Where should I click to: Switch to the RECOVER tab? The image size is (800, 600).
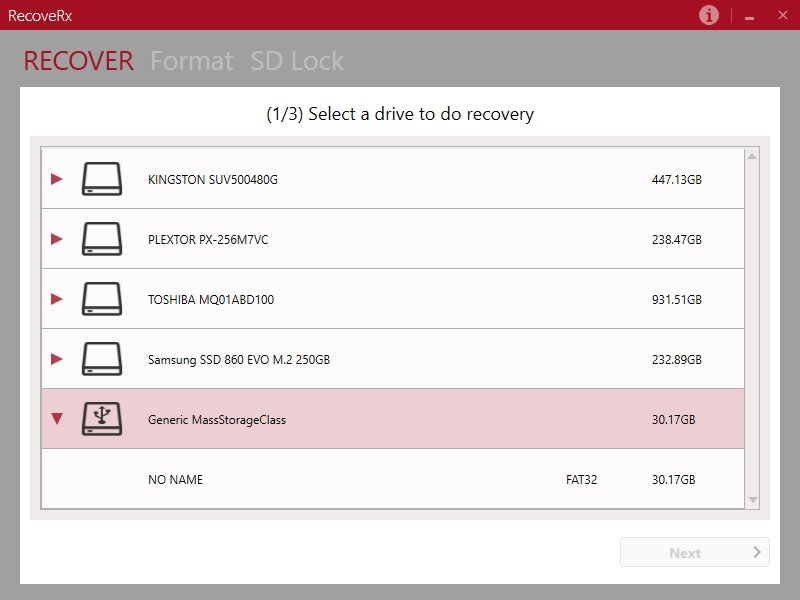[79, 61]
